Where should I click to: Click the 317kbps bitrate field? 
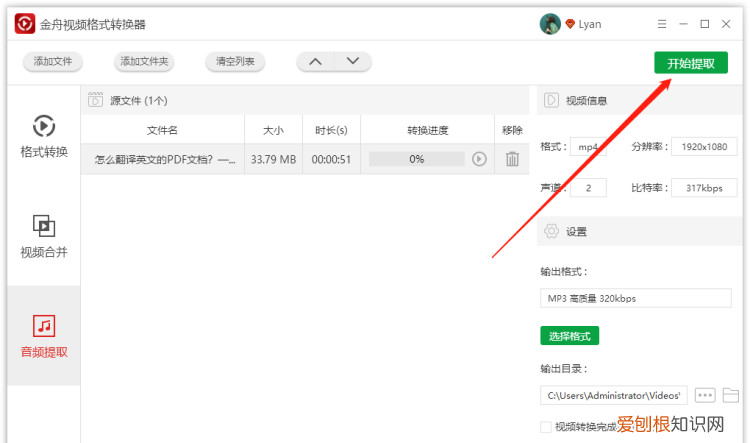point(704,188)
